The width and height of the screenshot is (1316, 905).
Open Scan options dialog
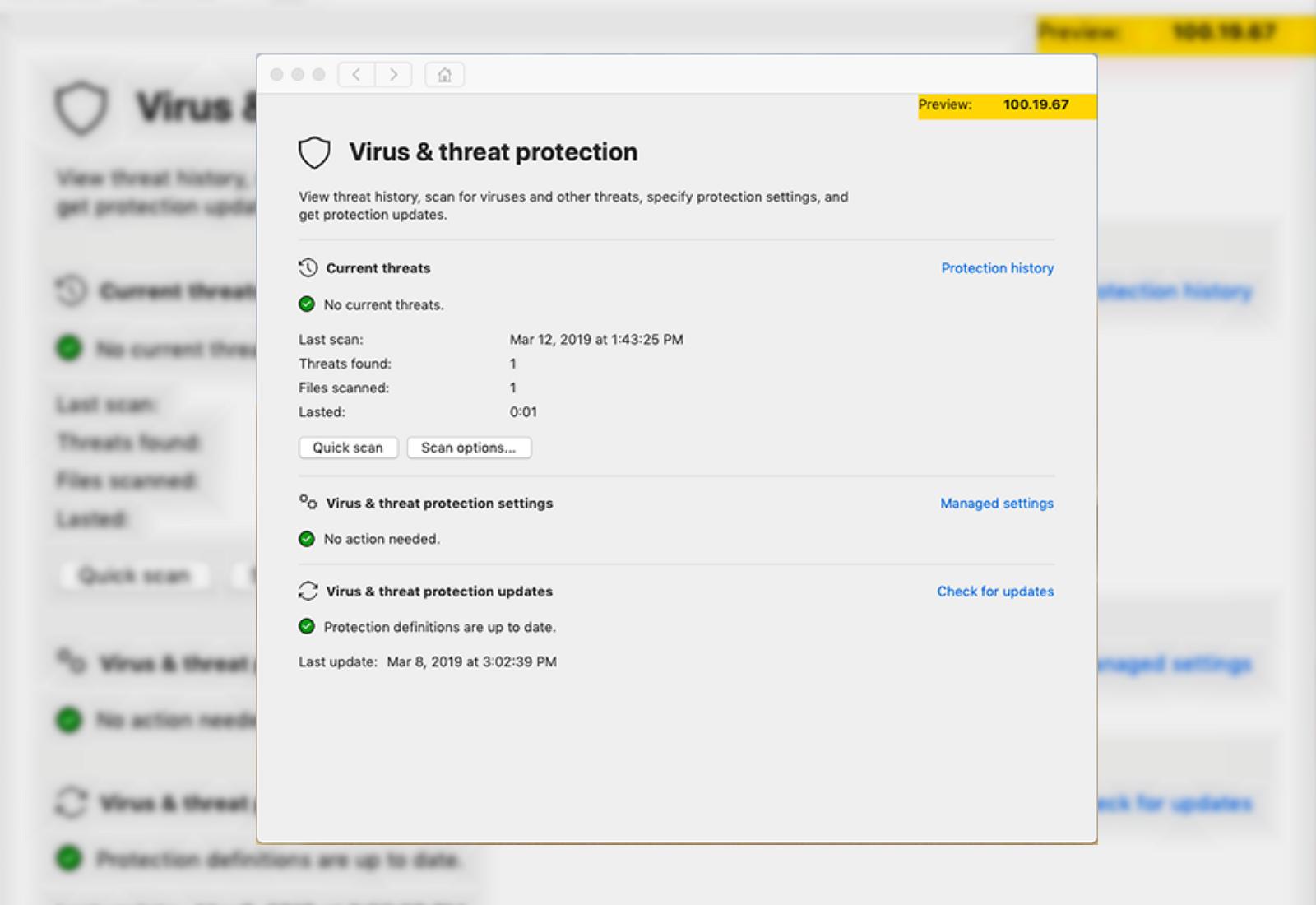[x=469, y=448]
